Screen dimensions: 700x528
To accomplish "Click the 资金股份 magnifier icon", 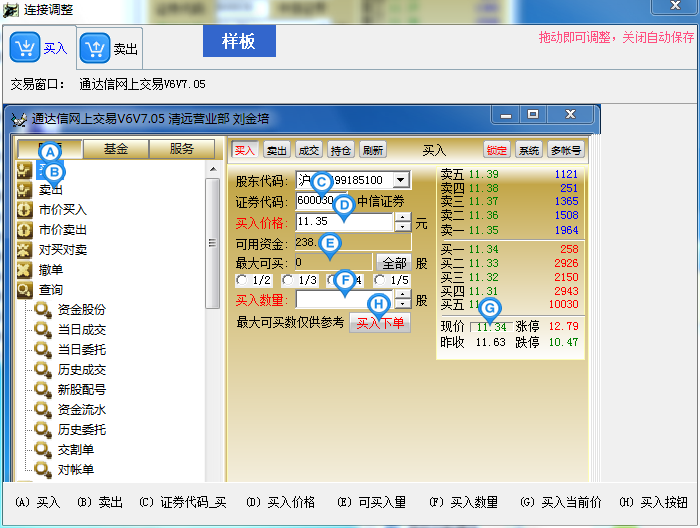I will point(43,310).
